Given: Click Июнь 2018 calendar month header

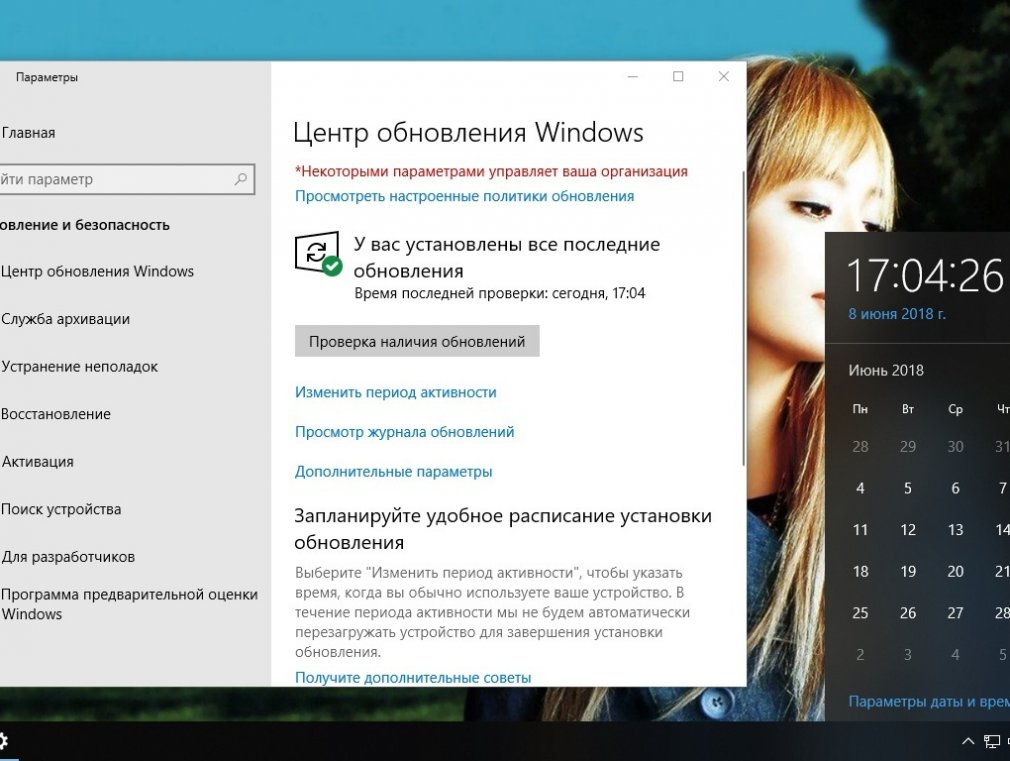Looking at the screenshot, I should tap(886, 371).
